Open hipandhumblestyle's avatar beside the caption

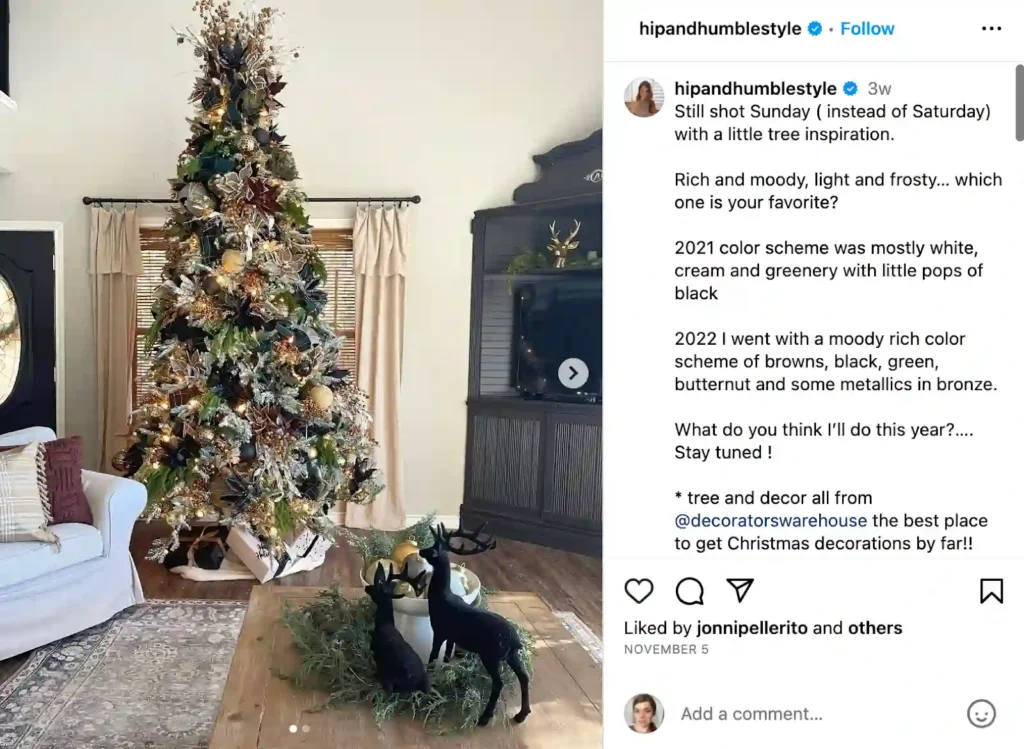644,98
